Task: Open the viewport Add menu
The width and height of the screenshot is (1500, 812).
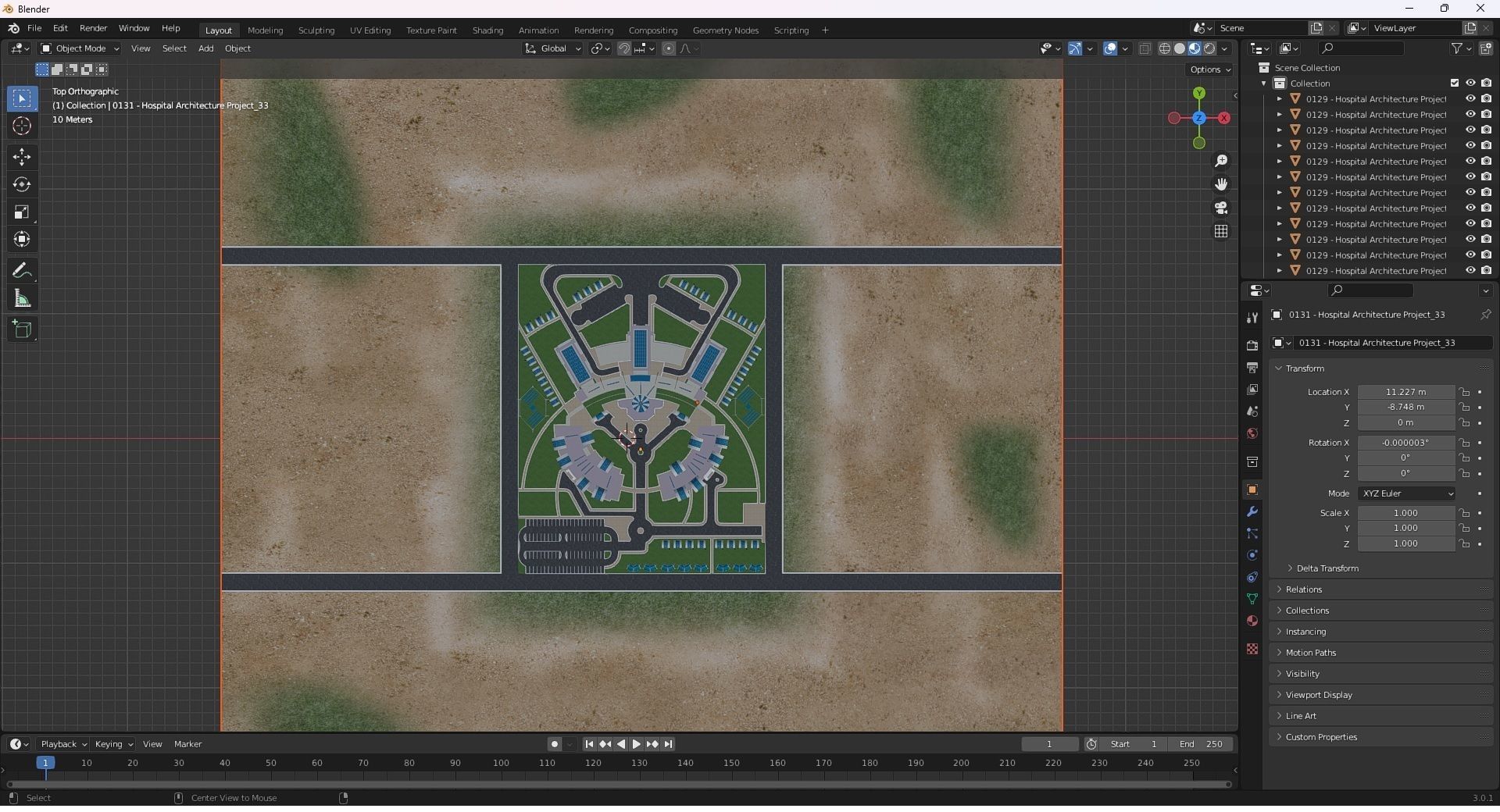Action: coord(205,48)
